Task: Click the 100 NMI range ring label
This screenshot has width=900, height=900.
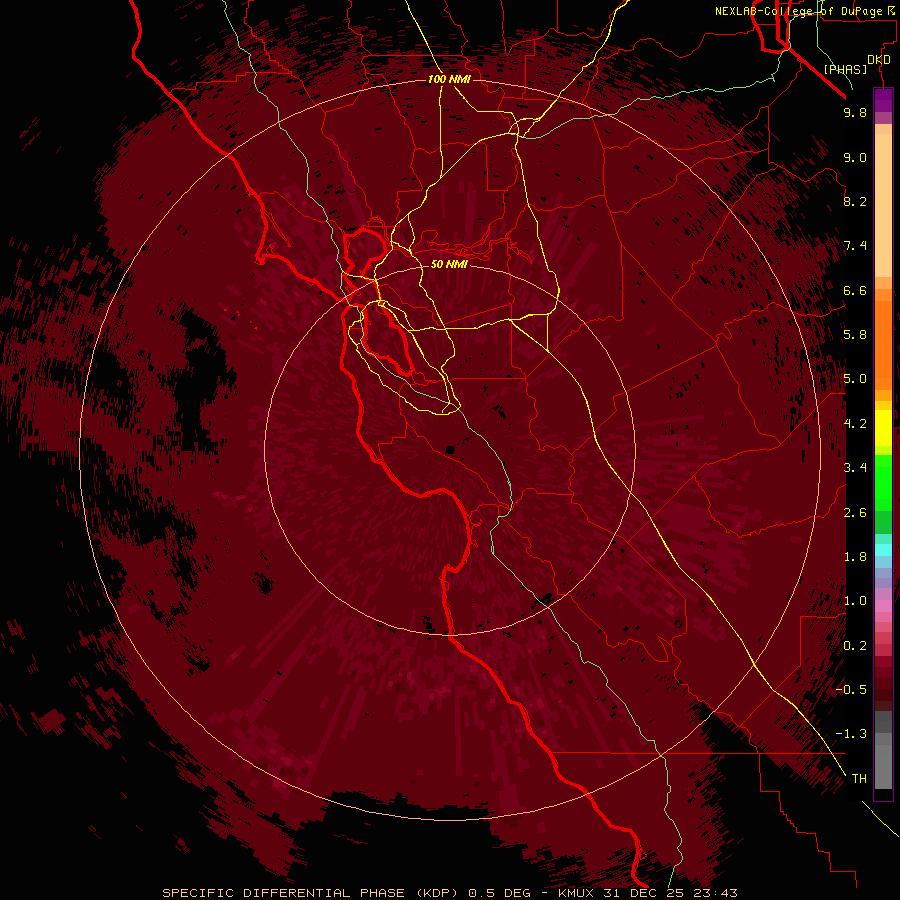Action: tap(449, 79)
